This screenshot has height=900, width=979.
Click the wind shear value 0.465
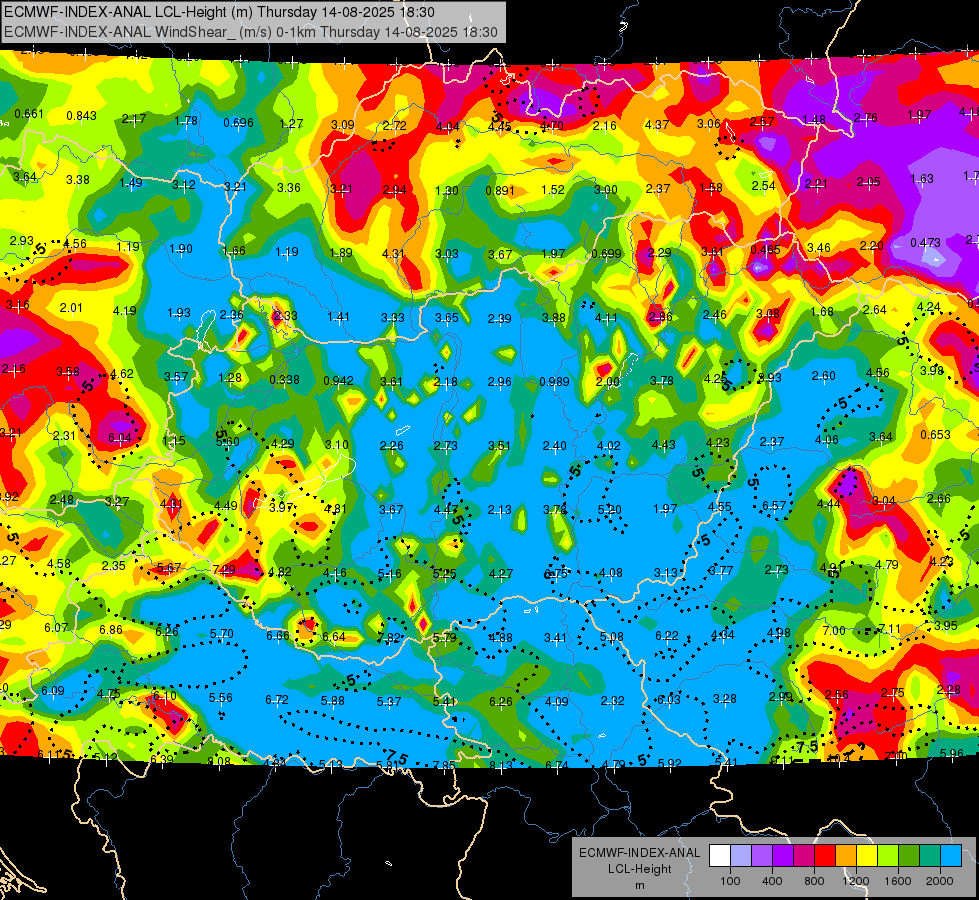click(765, 250)
